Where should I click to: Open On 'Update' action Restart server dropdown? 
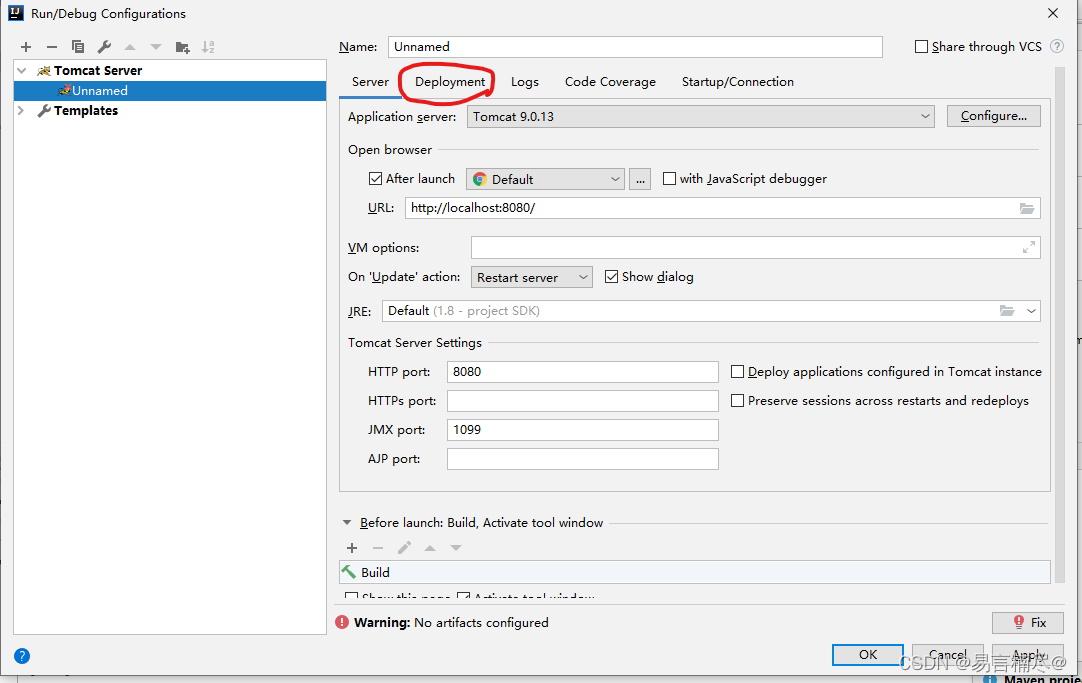click(x=531, y=277)
